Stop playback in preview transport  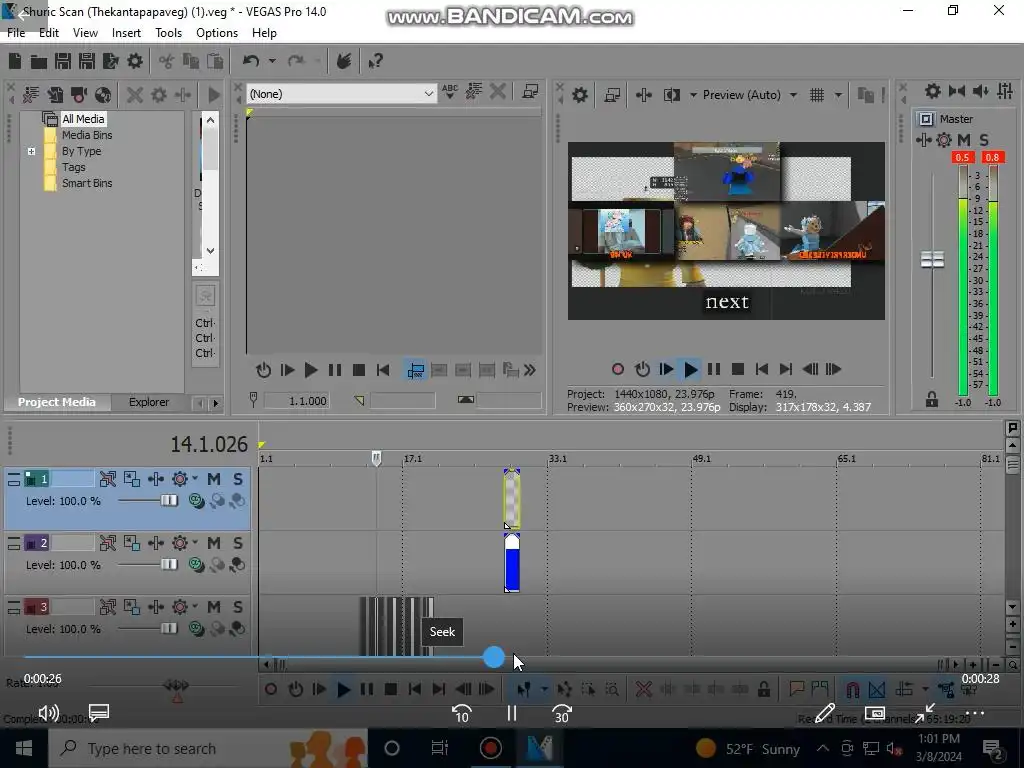point(738,370)
